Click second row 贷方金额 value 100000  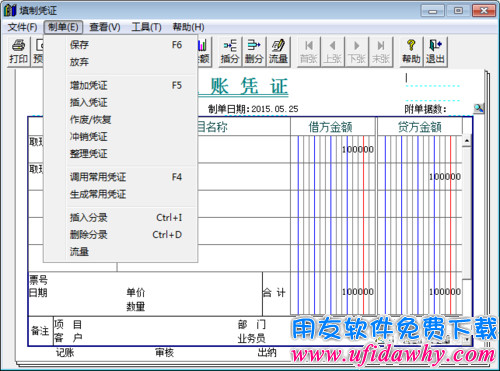point(445,177)
